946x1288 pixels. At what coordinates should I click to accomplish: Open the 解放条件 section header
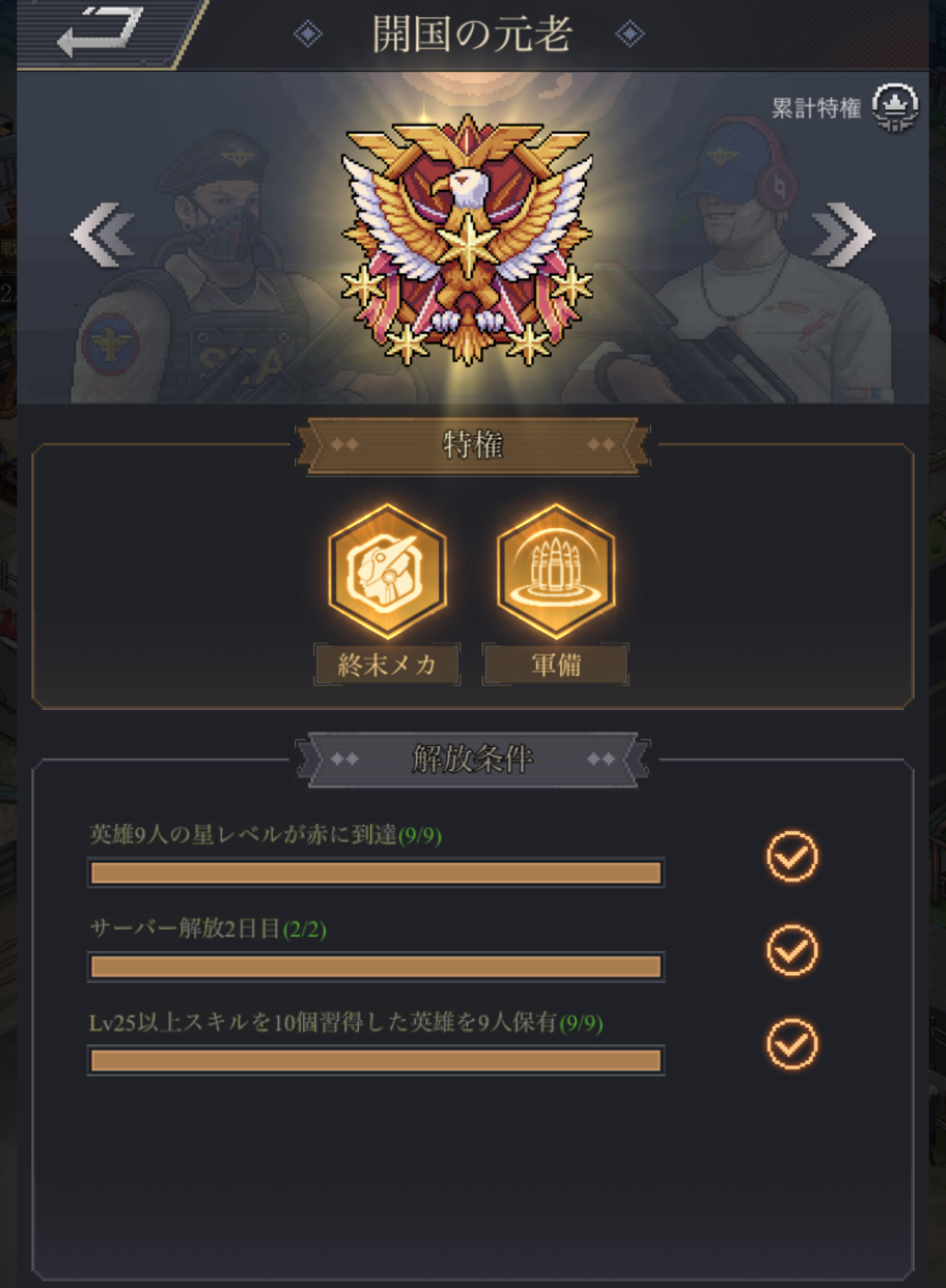[473, 758]
